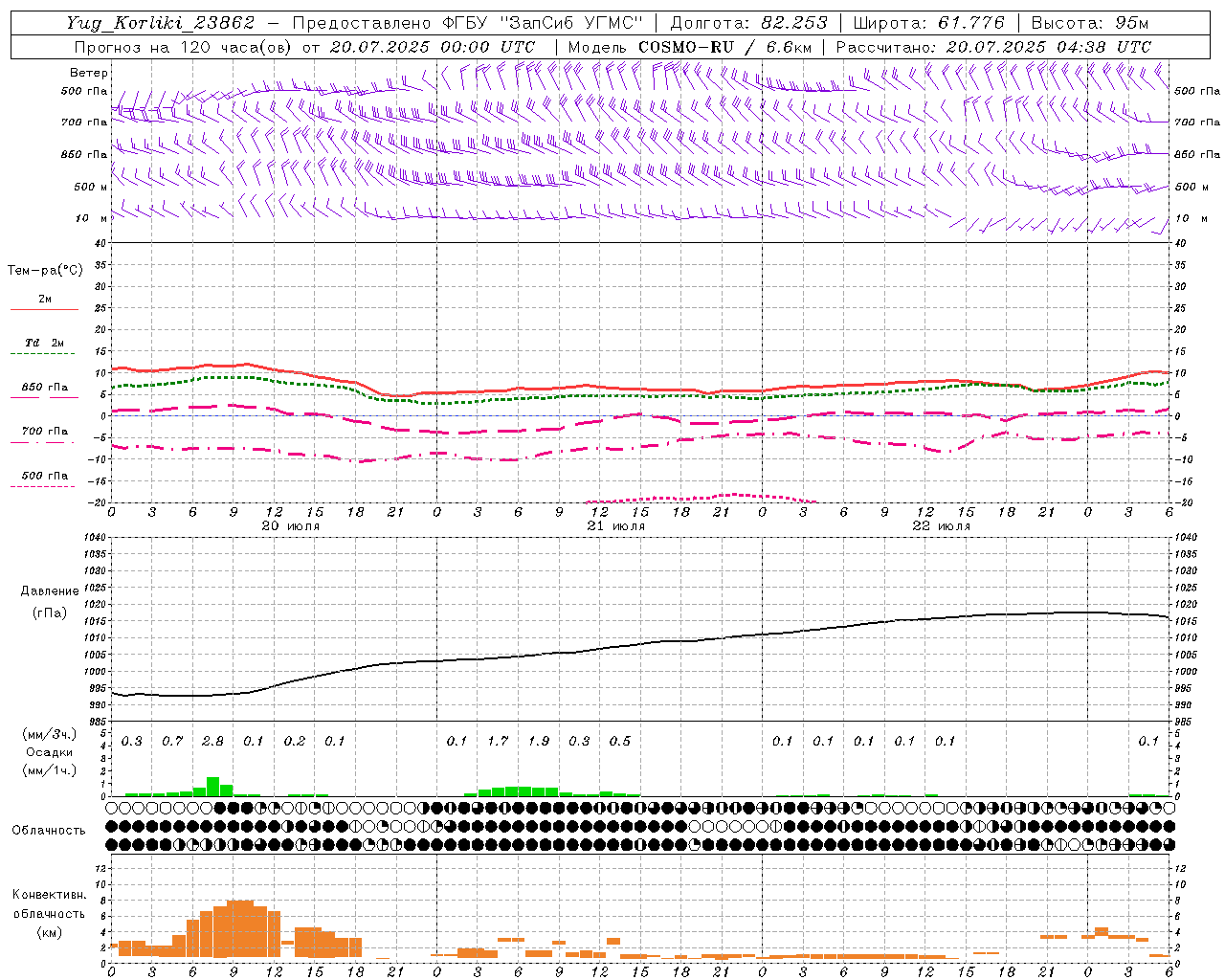Select the Долгота: 82.253 value
The height and width of the screenshot is (980, 1225).
[751, 23]
